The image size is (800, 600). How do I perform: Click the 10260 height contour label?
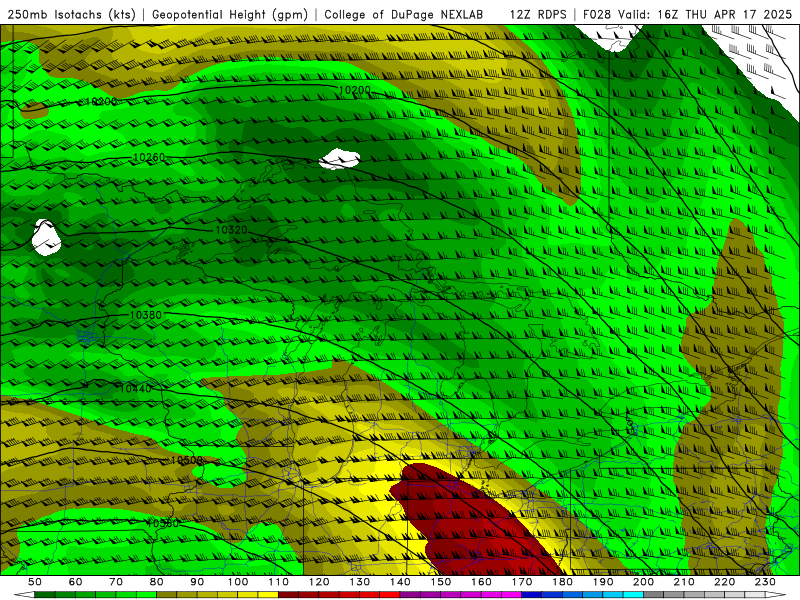tap(149, 158)
